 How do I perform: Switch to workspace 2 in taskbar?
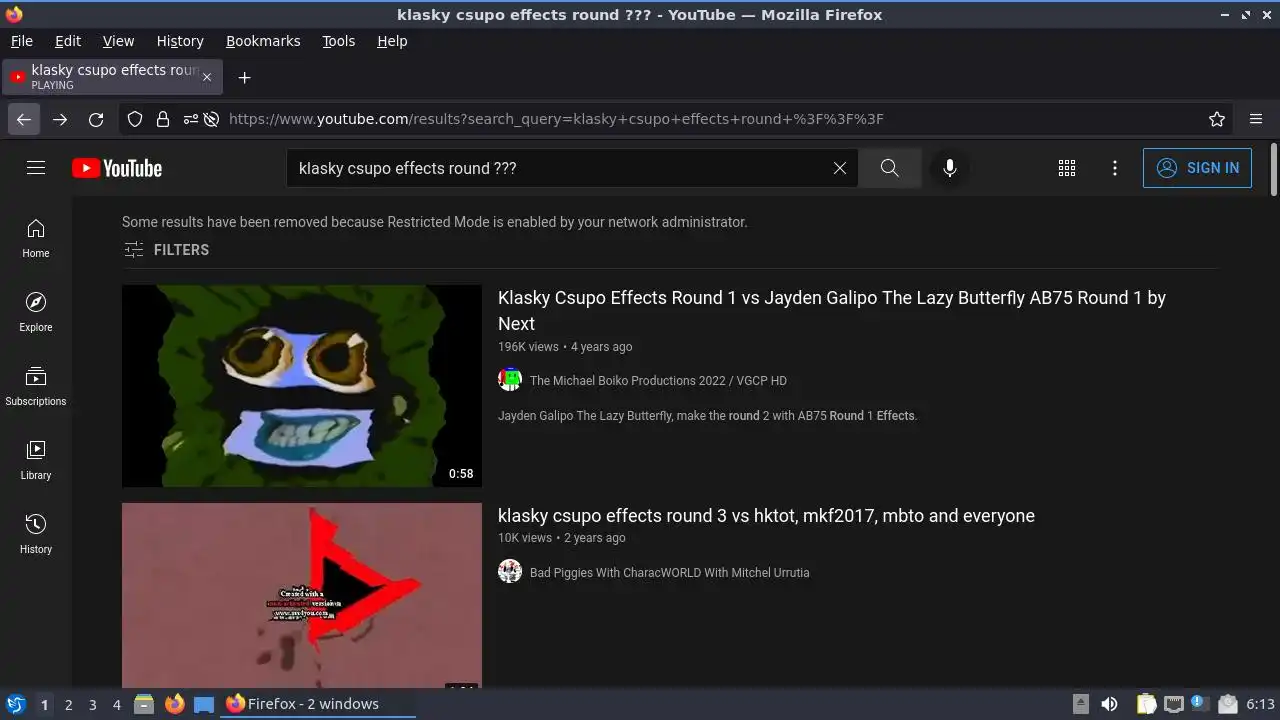68,704
